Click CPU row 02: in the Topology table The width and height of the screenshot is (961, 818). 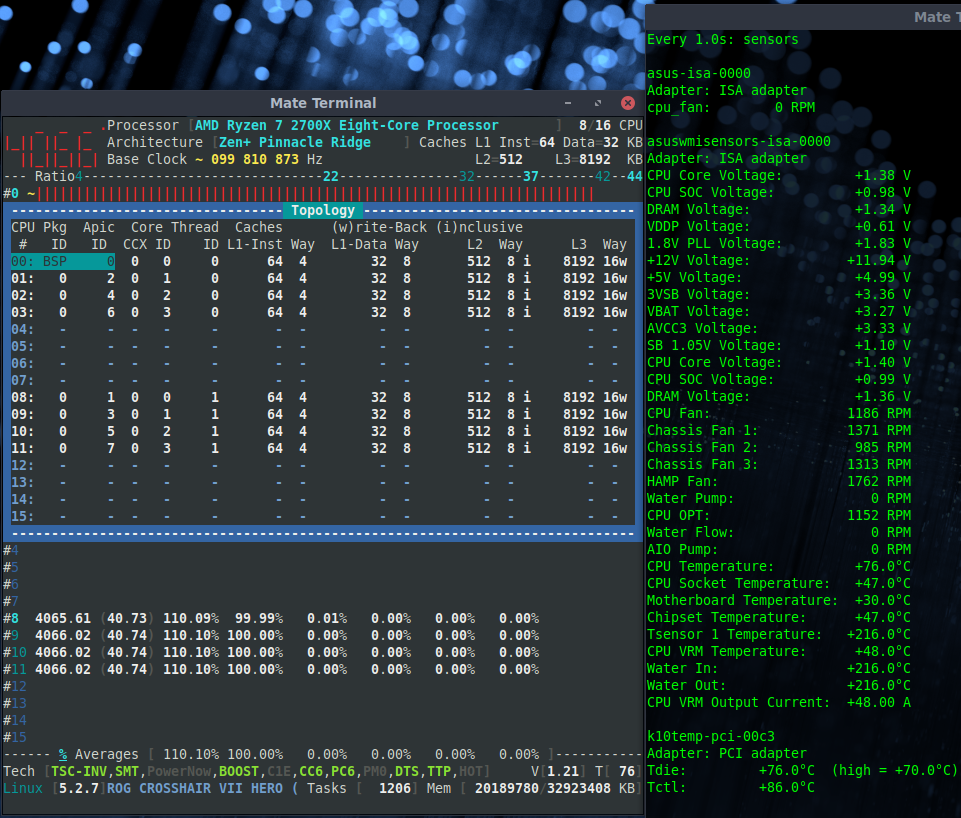[319, 295]
